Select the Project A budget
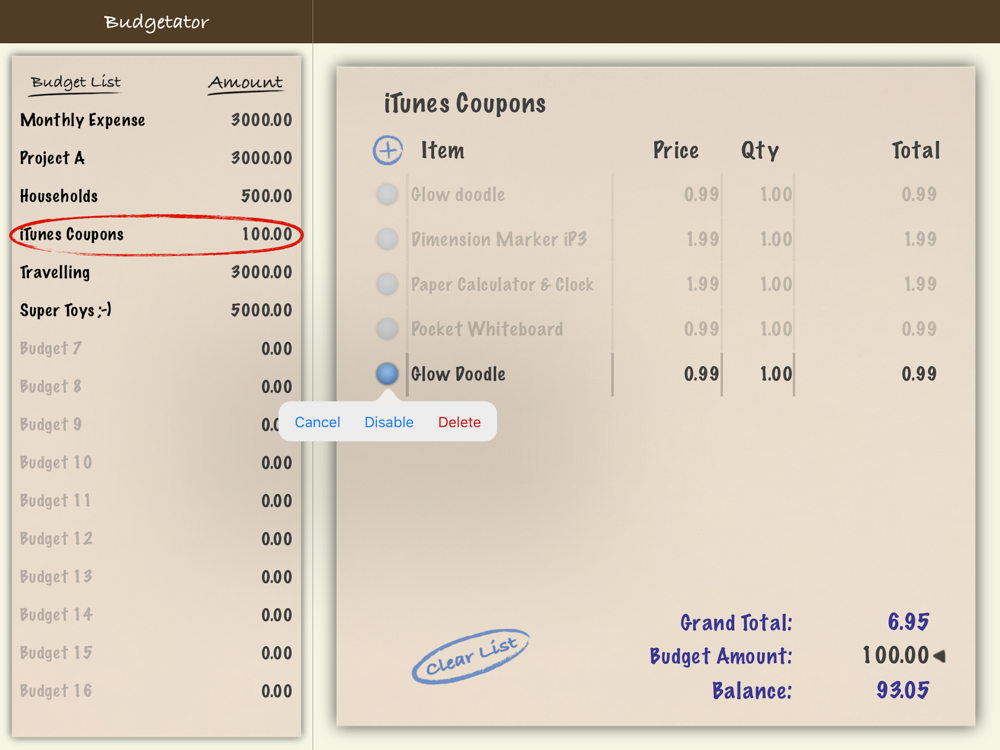This screenshot has width=1000, height=750. (x=156, y=158)
